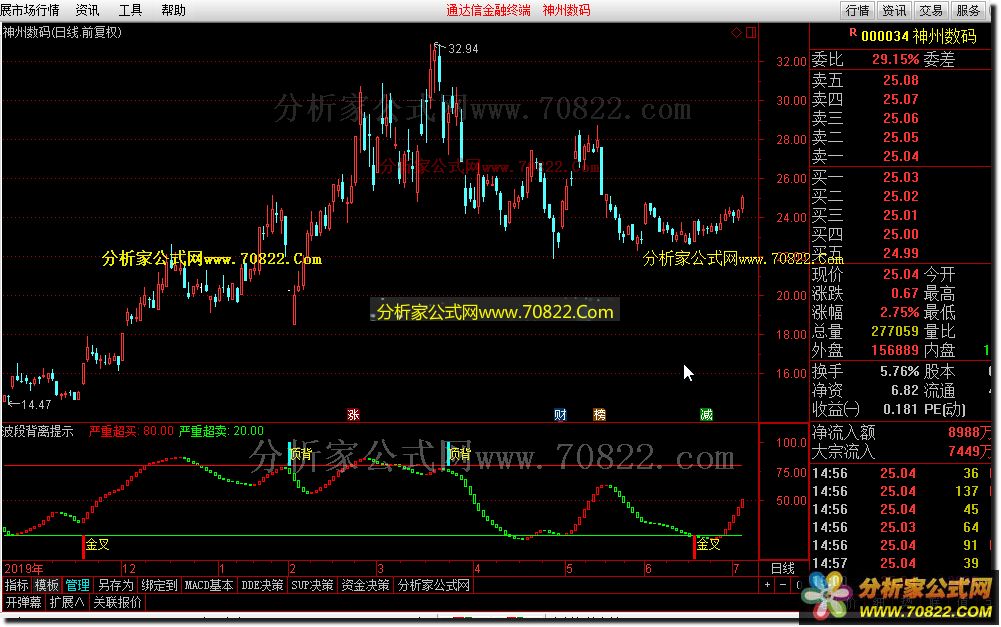1001x627 pixels.
Task: Click the red 涨 event marker
Action: pos(353,415)
